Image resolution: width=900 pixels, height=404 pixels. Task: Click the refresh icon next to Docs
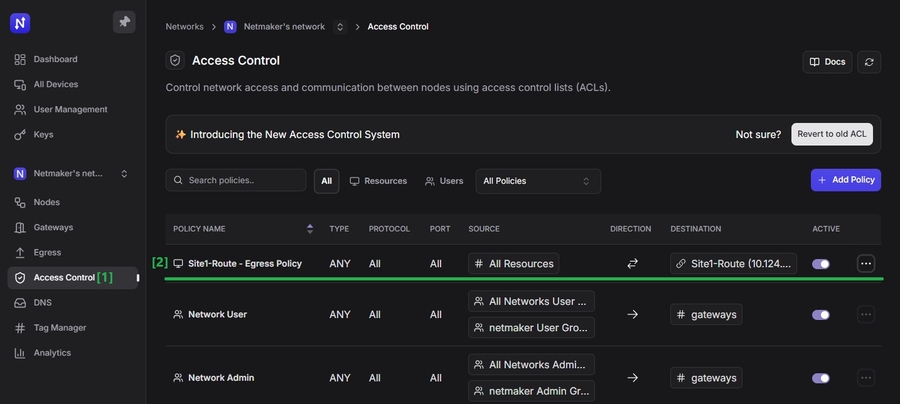[869, 62]
